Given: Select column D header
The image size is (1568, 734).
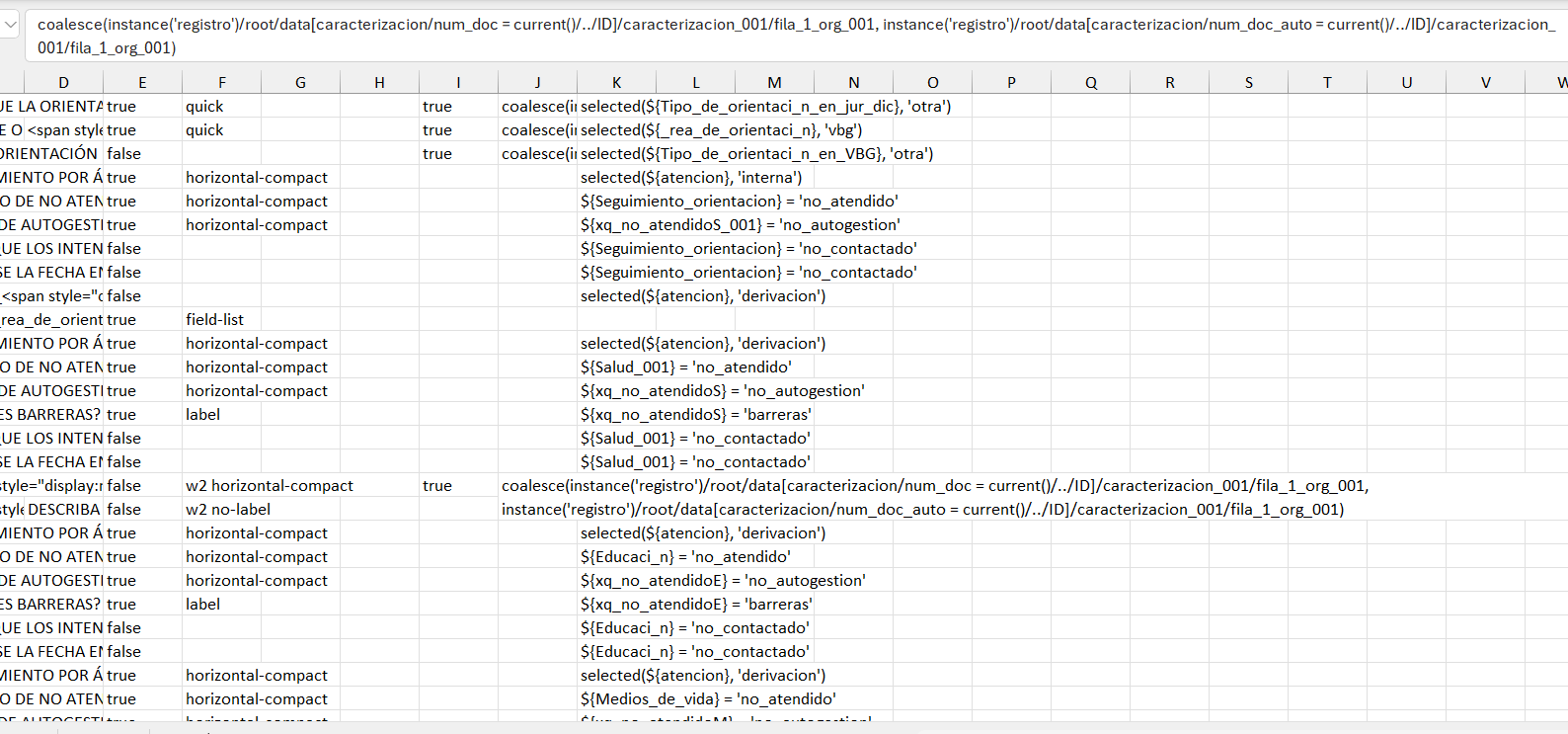Looking at the screenshot, I should coord(63,83).
